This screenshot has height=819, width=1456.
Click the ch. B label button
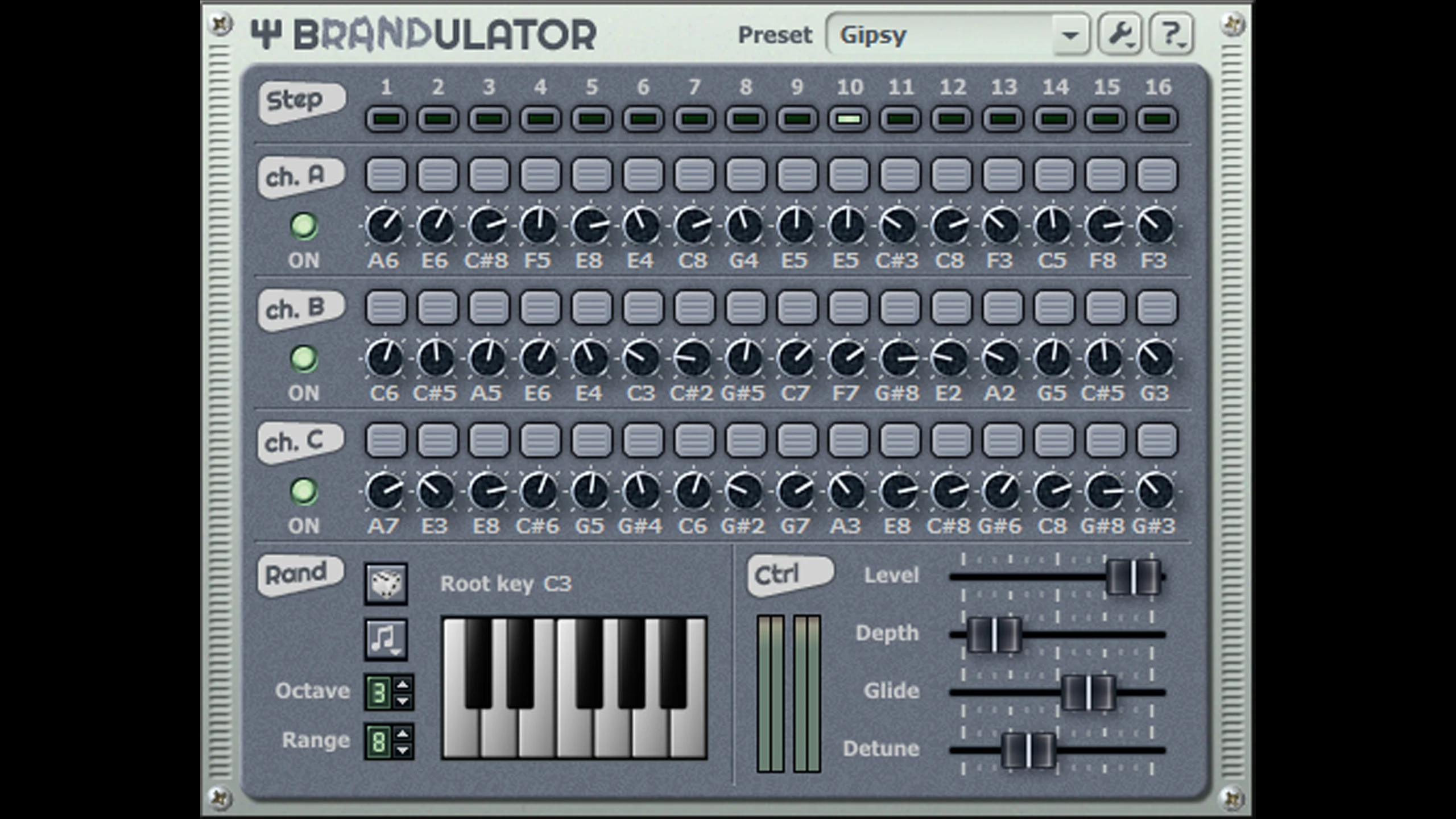(x=302, y=309)
